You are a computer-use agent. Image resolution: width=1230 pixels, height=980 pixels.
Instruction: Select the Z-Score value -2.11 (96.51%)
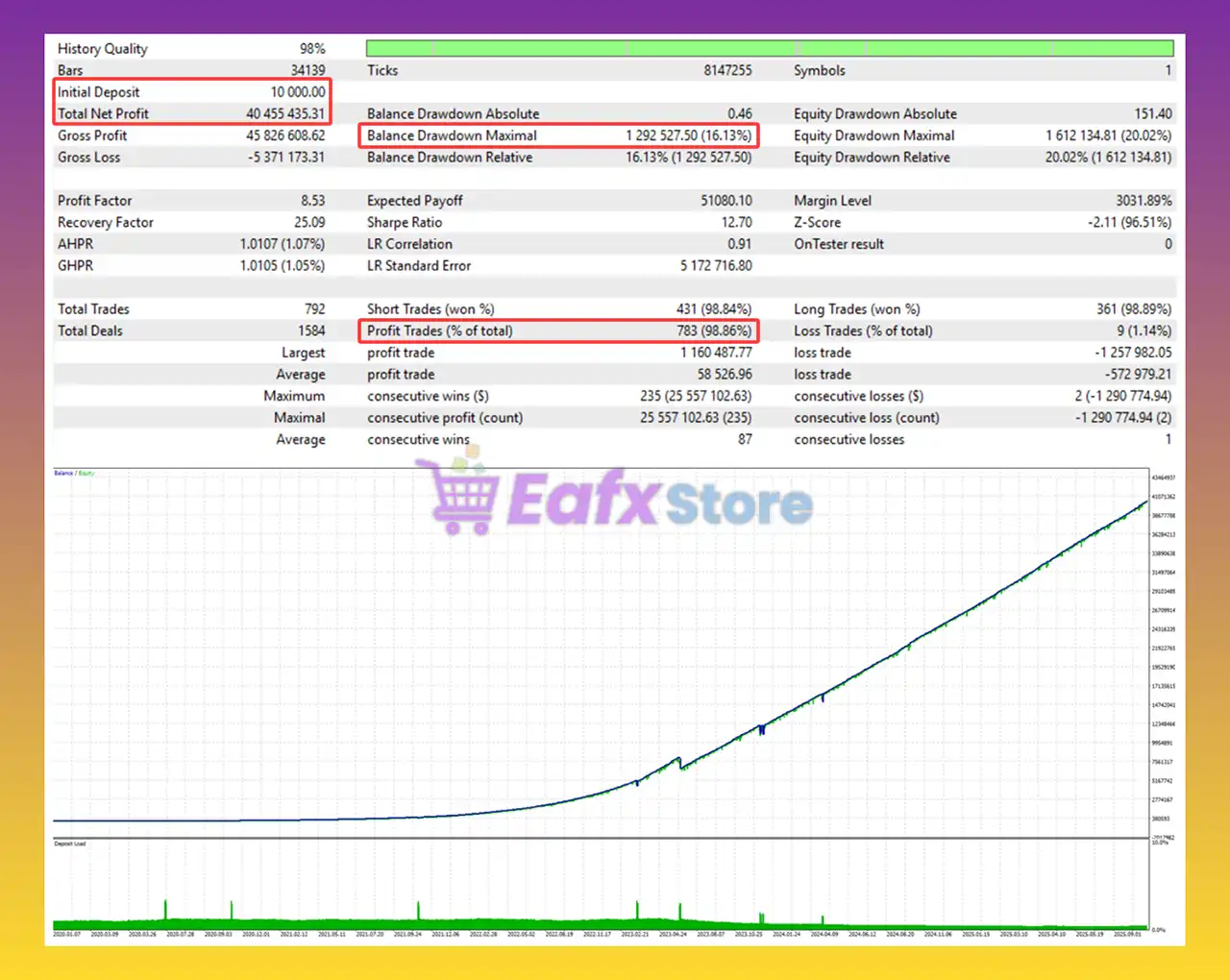1129,222
